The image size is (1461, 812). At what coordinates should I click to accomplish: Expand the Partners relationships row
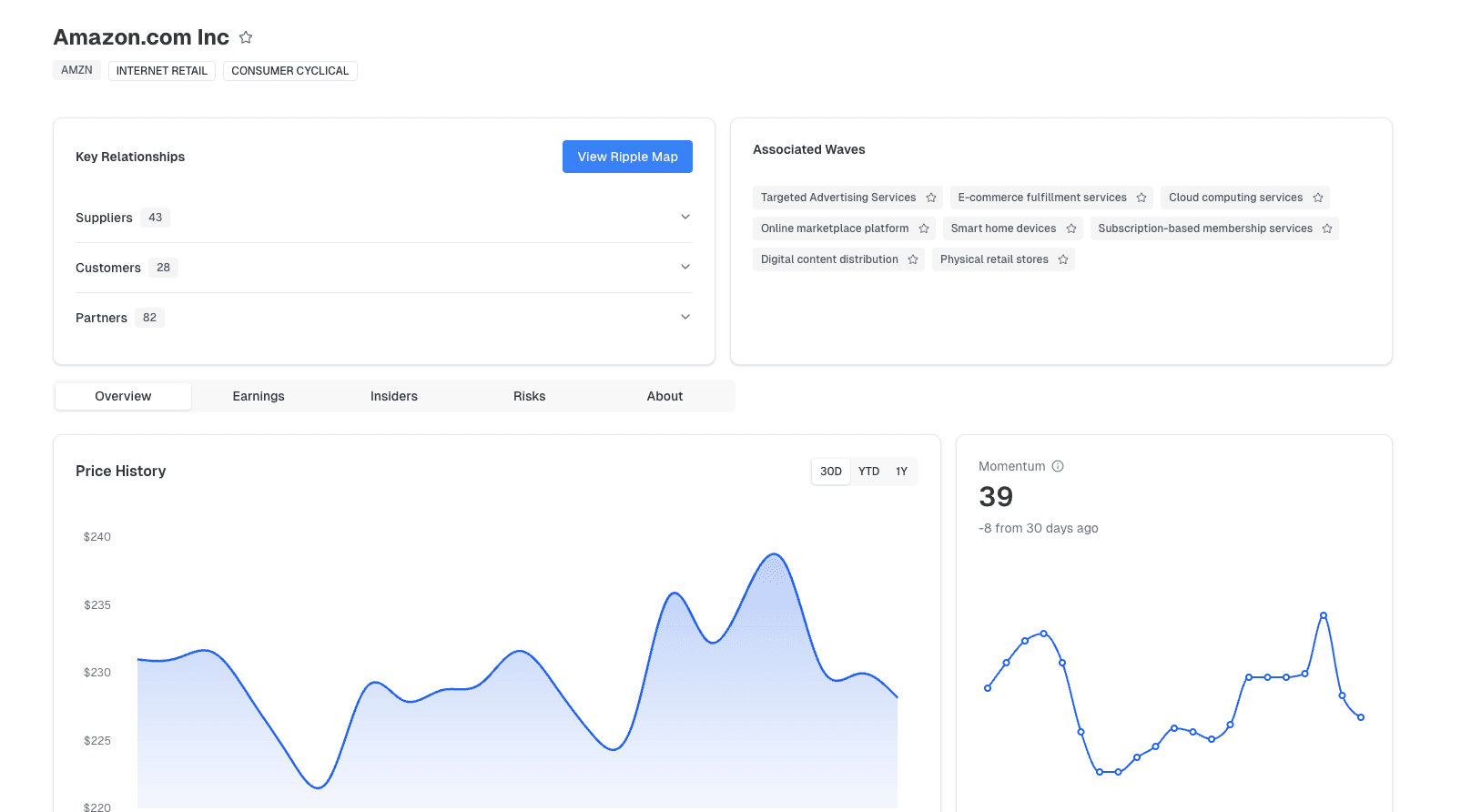coord(384,318)
